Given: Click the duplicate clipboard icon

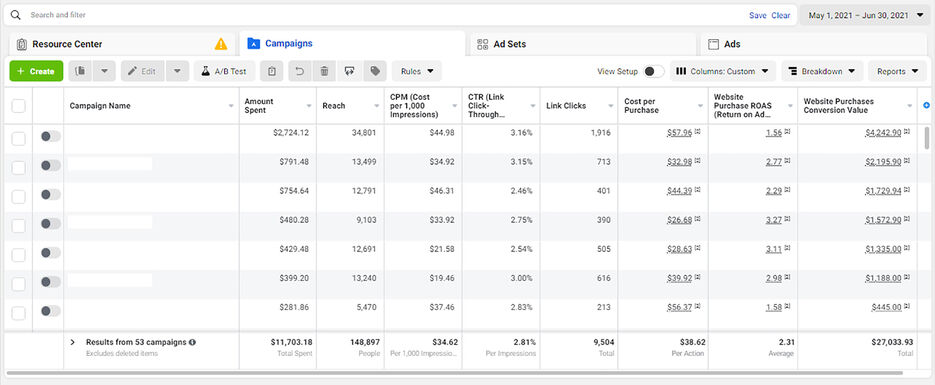Looking at the screenshot, I should coord(272,72).
